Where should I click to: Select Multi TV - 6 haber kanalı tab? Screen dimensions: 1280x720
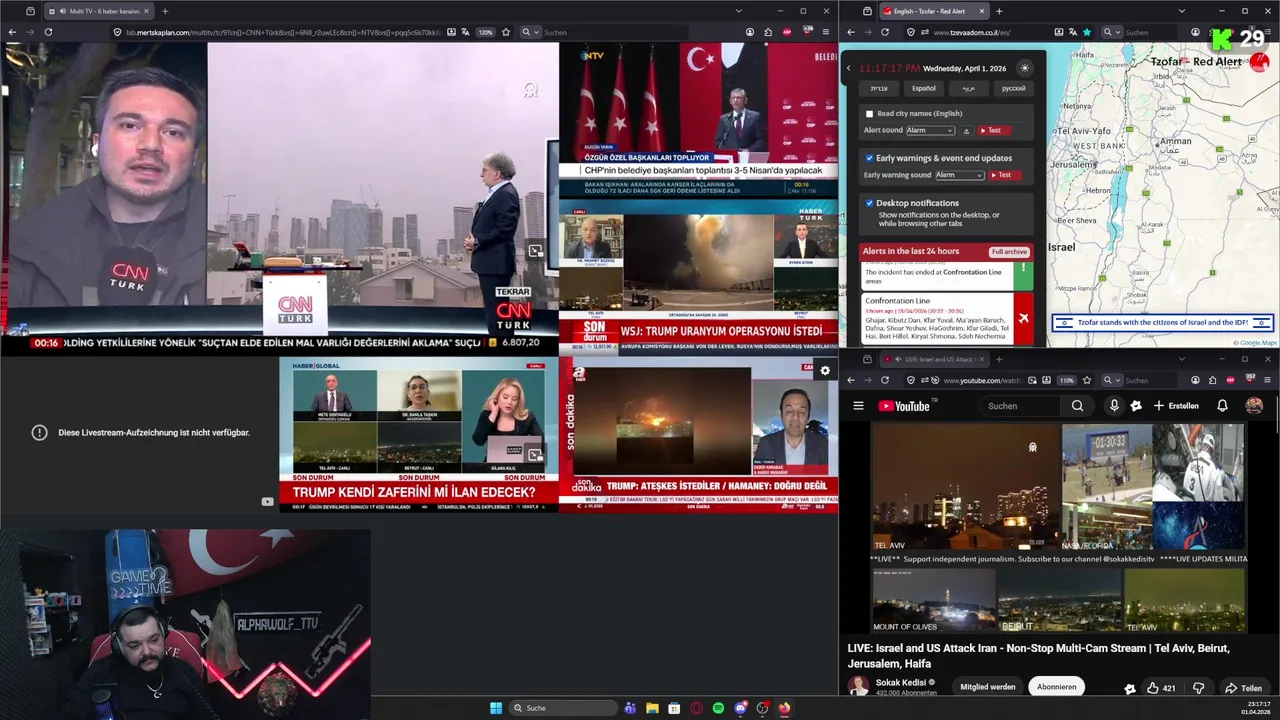tap(99, 11)
